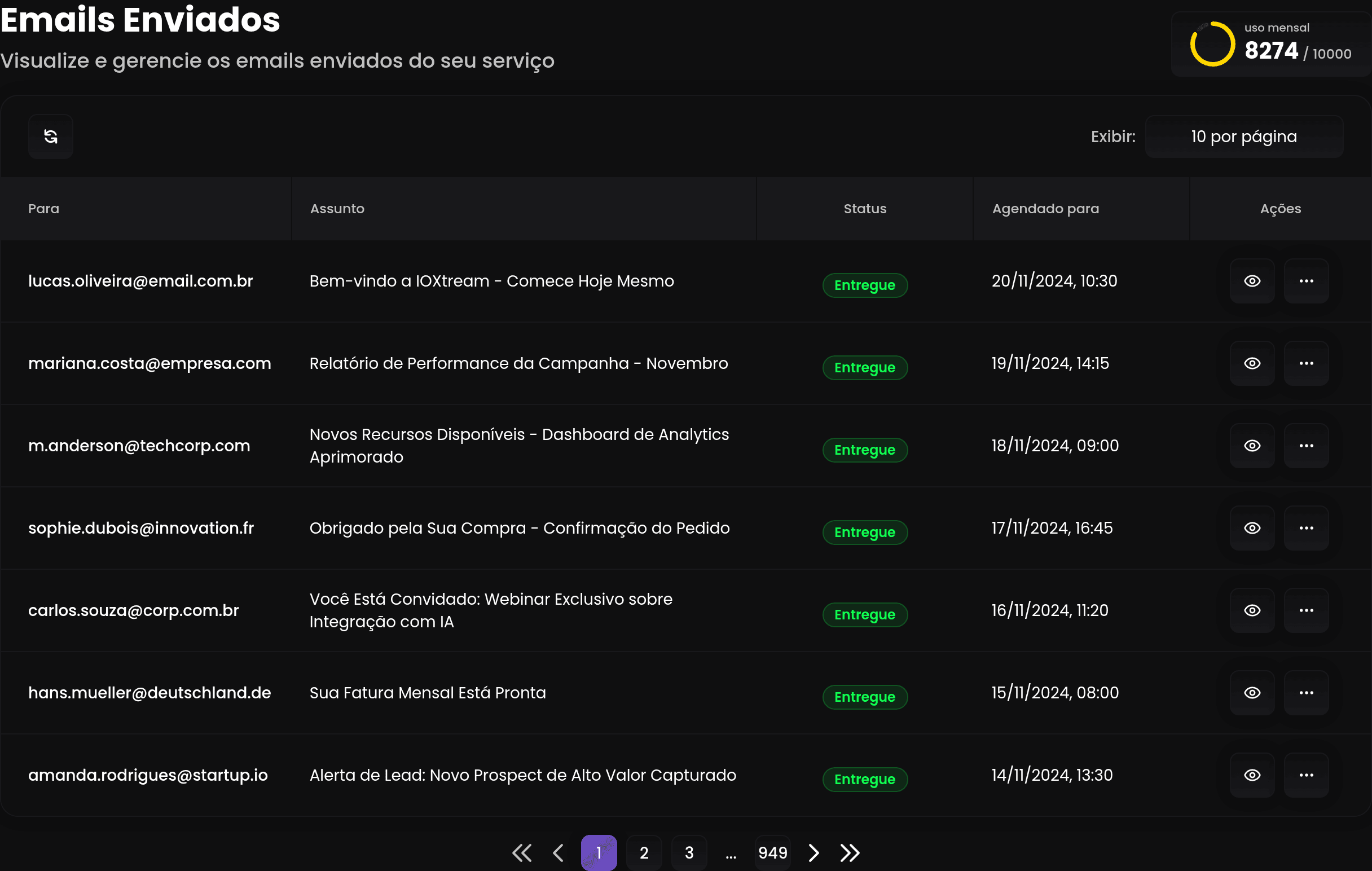Open more actions for sophie.dubois row
This screenshot has width=1372, height=871.
[1307, 528]
